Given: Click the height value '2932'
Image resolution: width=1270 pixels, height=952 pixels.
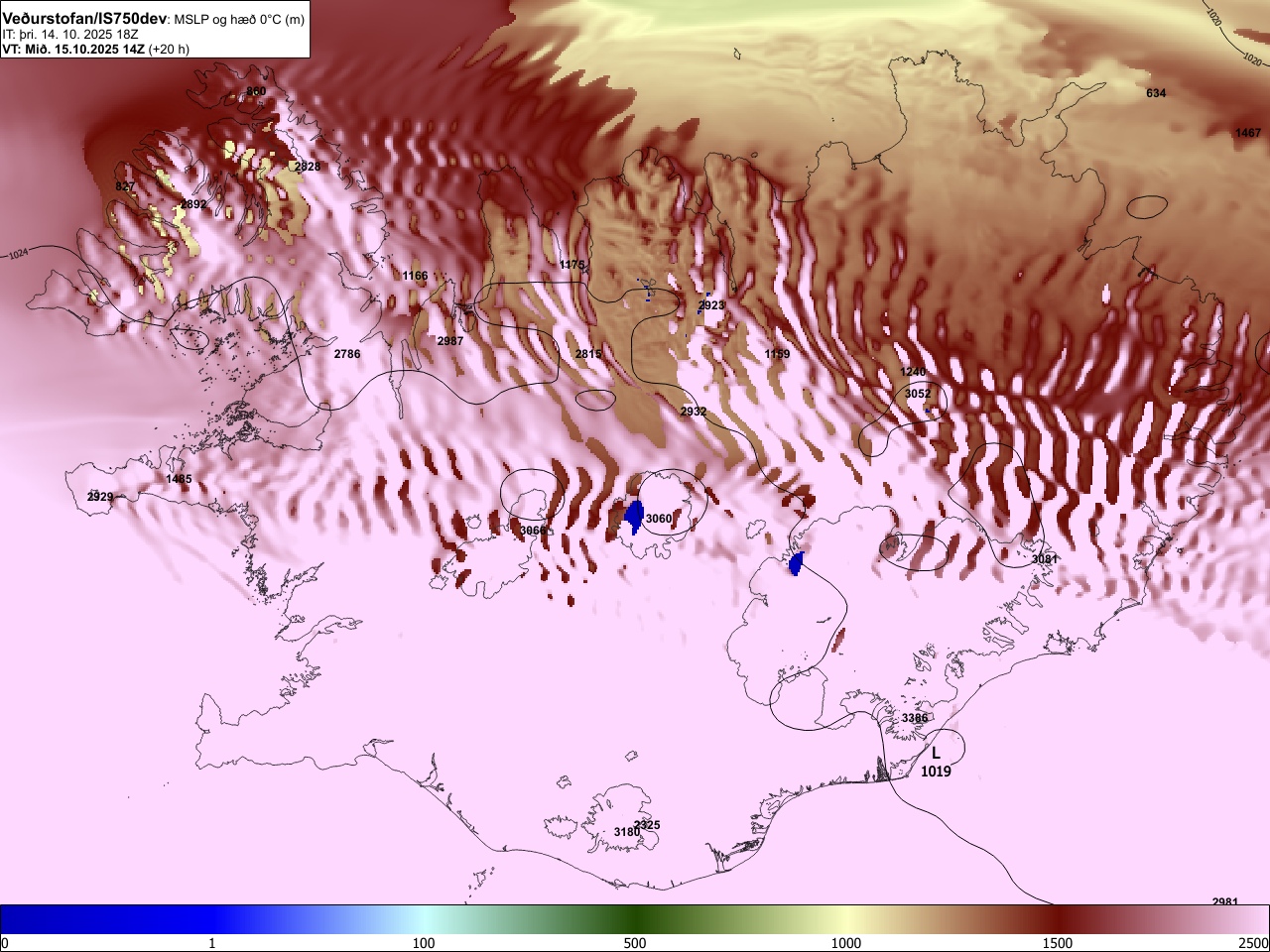Looking at the screenshot, I should (x=694, y=412).
